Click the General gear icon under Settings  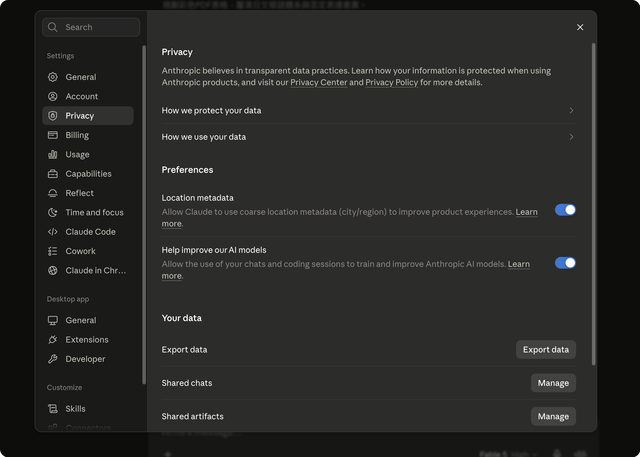click(x=53, y=77)
